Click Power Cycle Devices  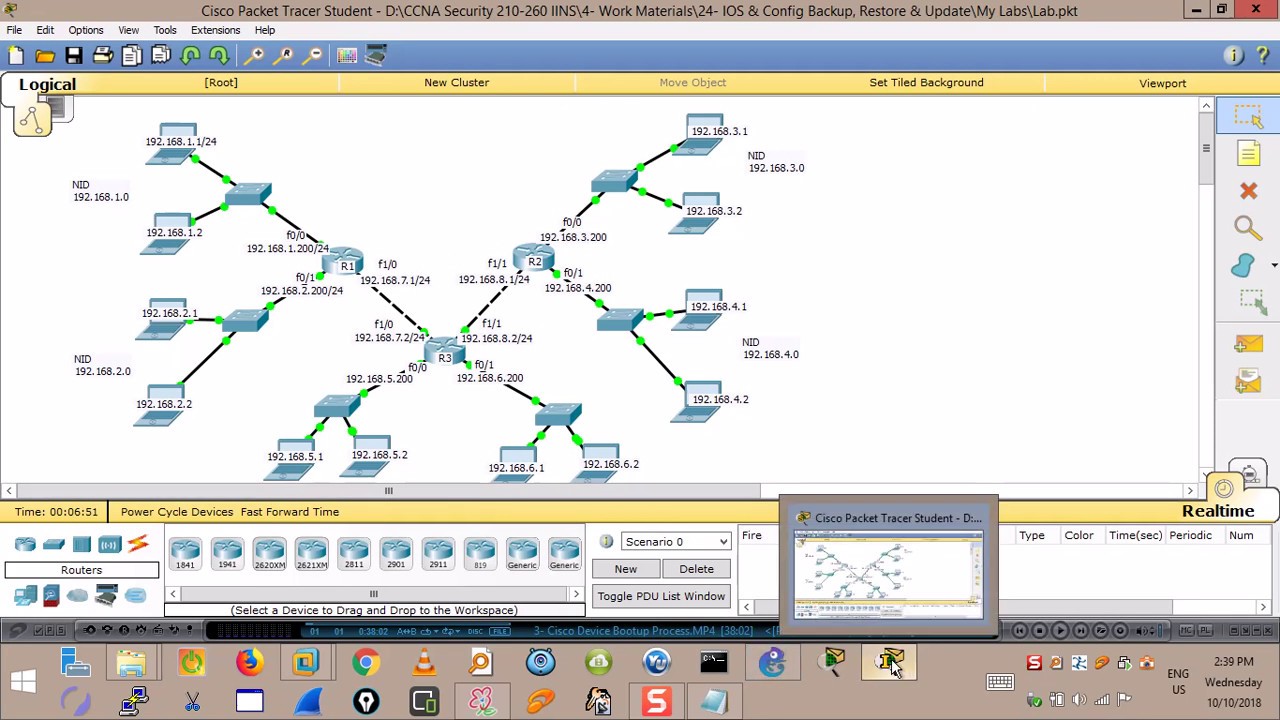coord(177,512)
